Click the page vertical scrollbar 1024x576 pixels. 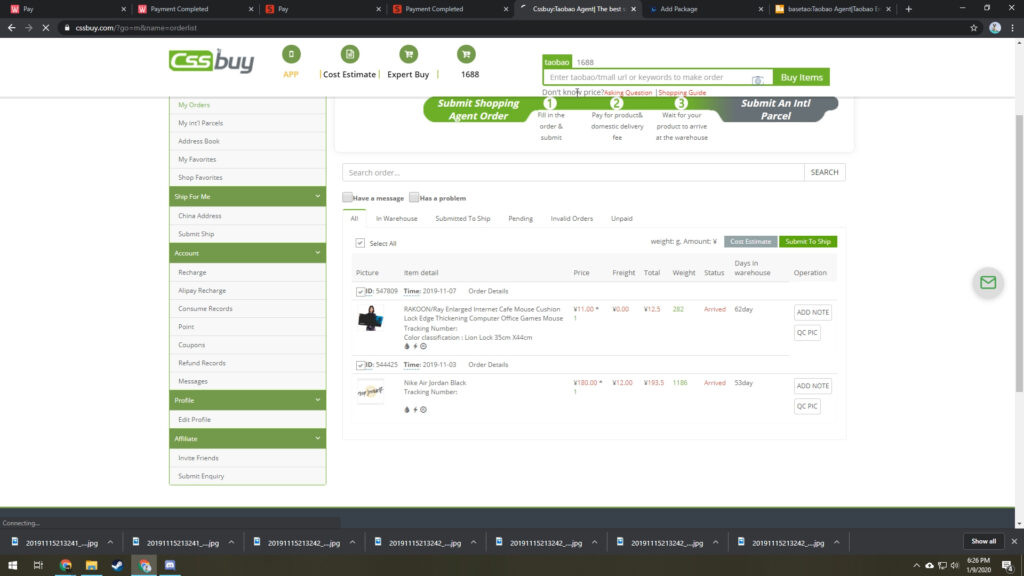(x=1019, y=253)
